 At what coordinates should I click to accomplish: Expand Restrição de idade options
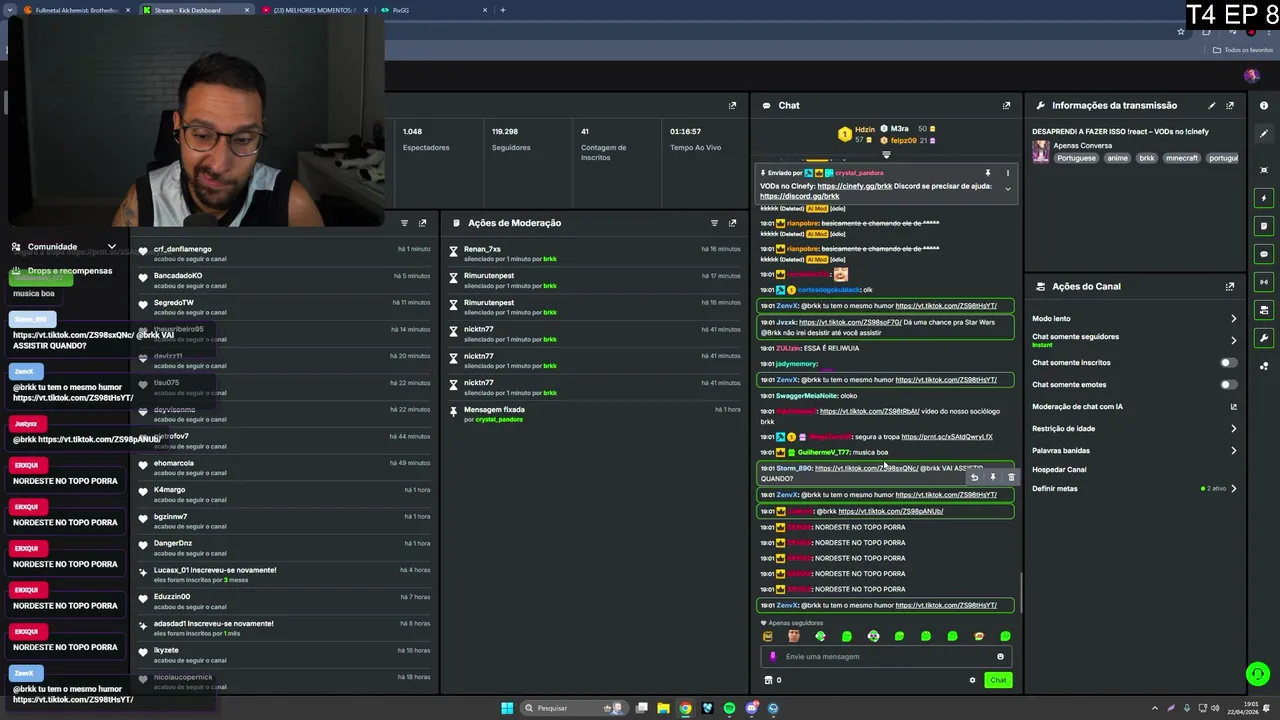pyautogui.click(x=1233, y=429)
